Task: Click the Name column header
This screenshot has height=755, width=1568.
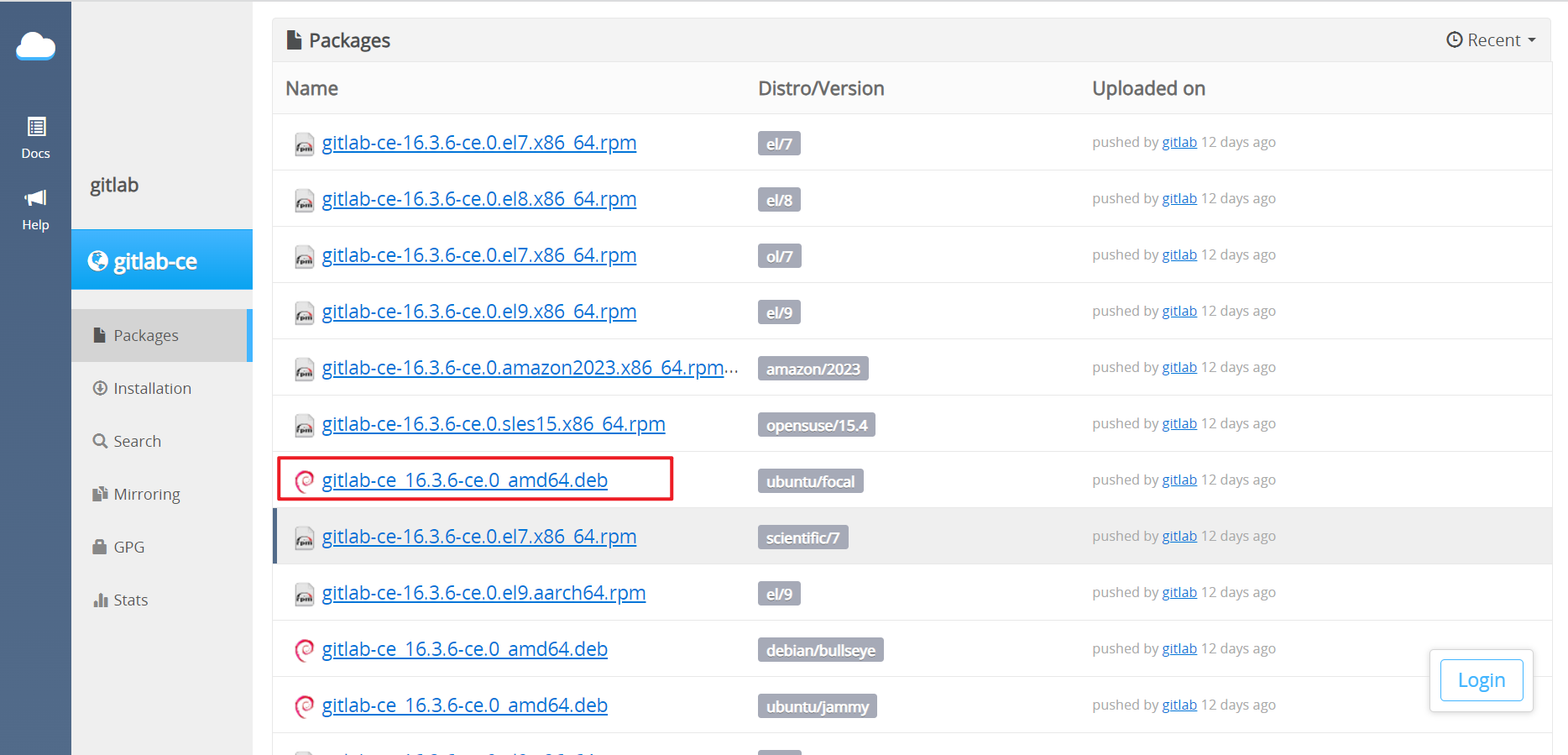Action: click(311, 88)
